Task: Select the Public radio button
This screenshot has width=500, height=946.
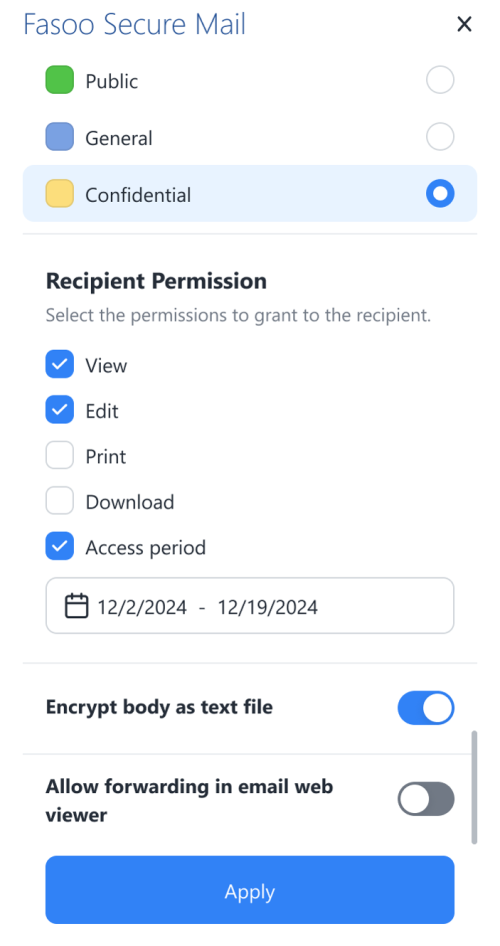Action: tap(440, 80)
